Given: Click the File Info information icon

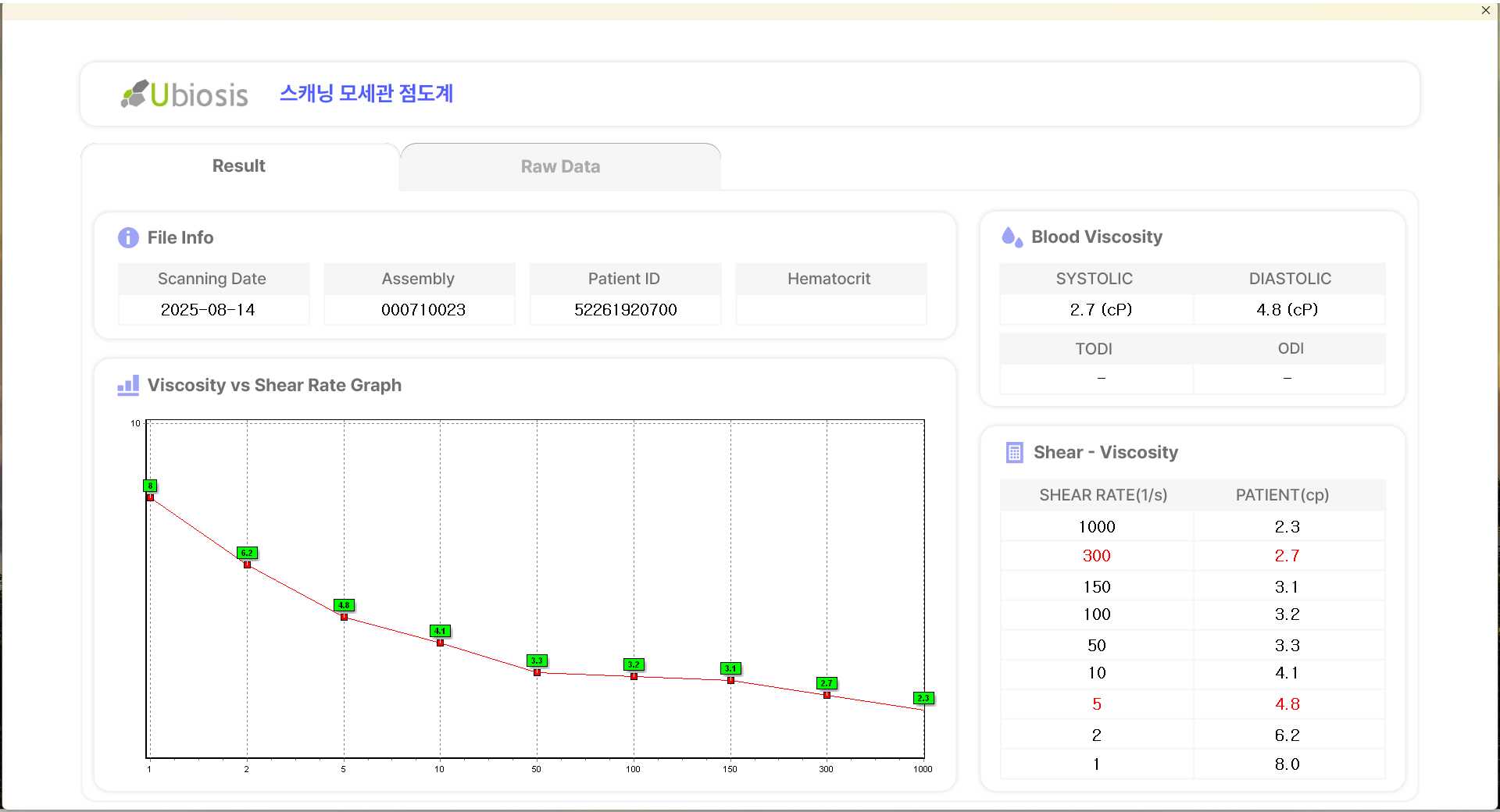Looking at the screenshot, I should [x=128, y=237].
